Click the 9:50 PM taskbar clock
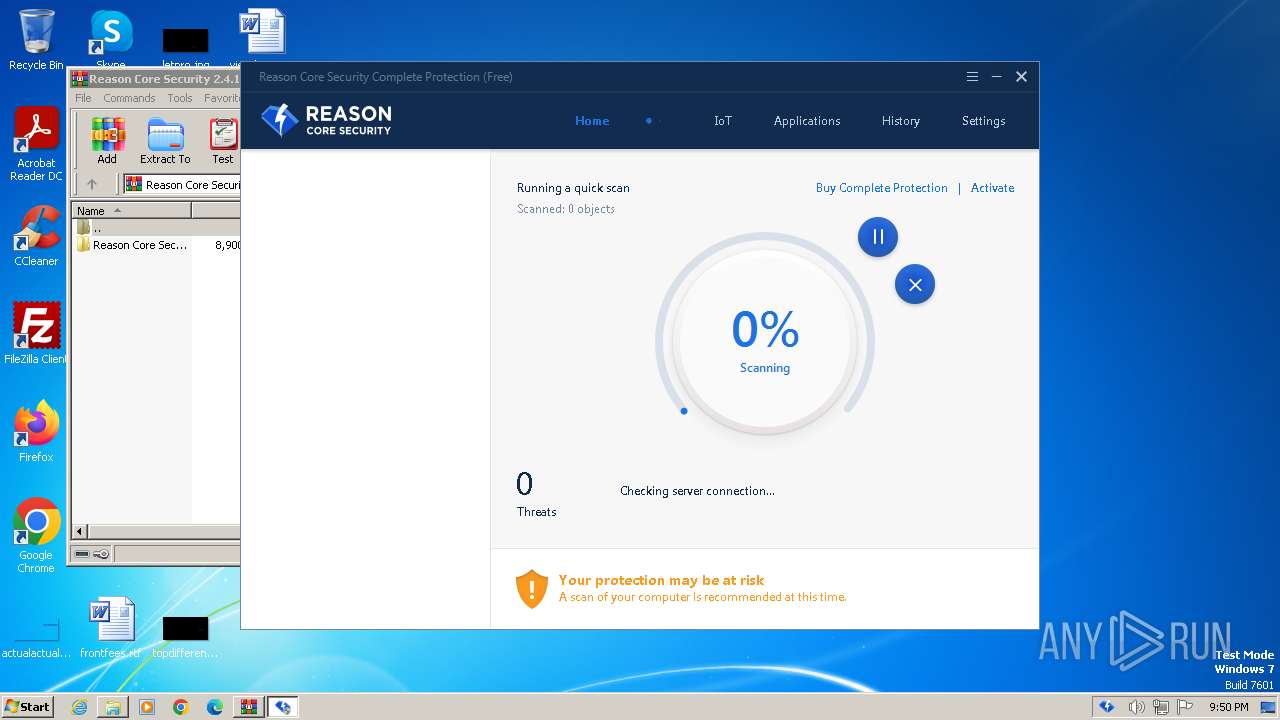The height and width of the screenshot is (720, 1280). [x=1229, y=707]
